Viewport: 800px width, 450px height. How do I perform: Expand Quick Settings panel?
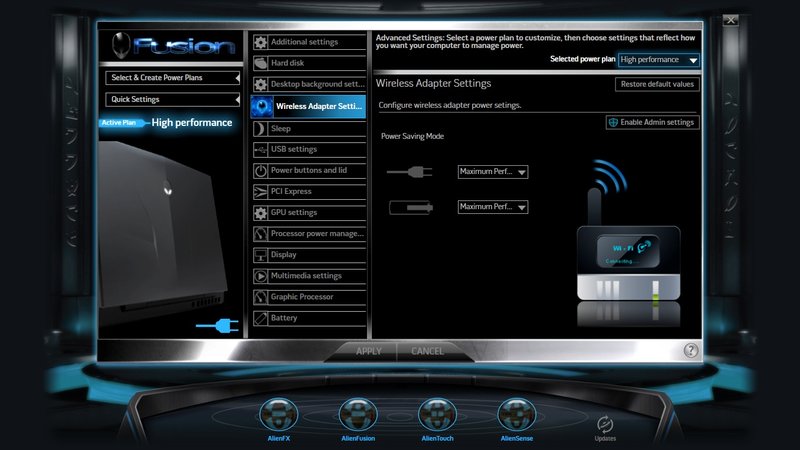172,99
